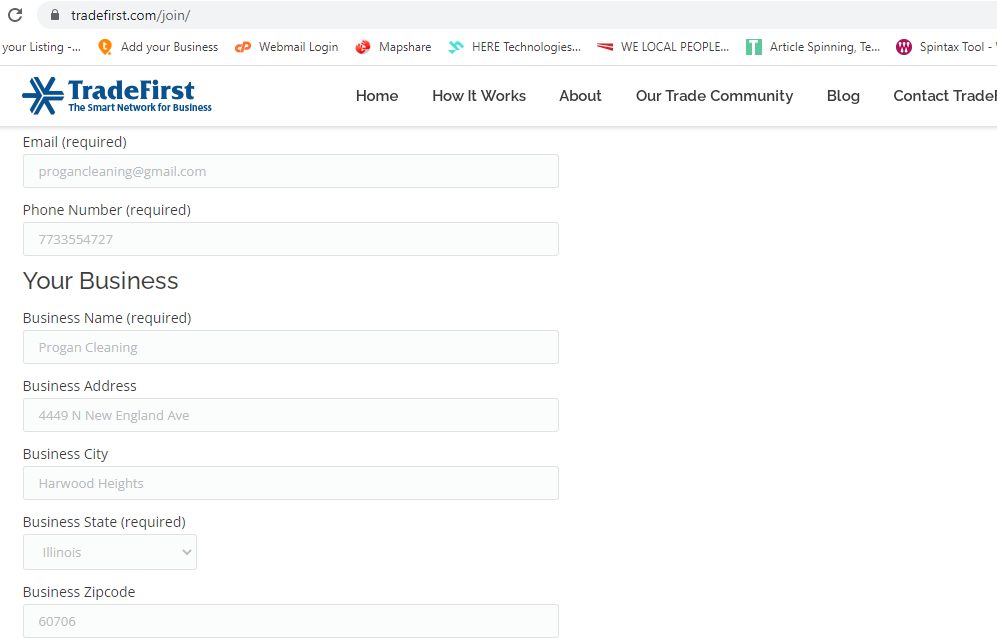997x638 pixels.
Task: Open the How It Works page
Action: 479,95
